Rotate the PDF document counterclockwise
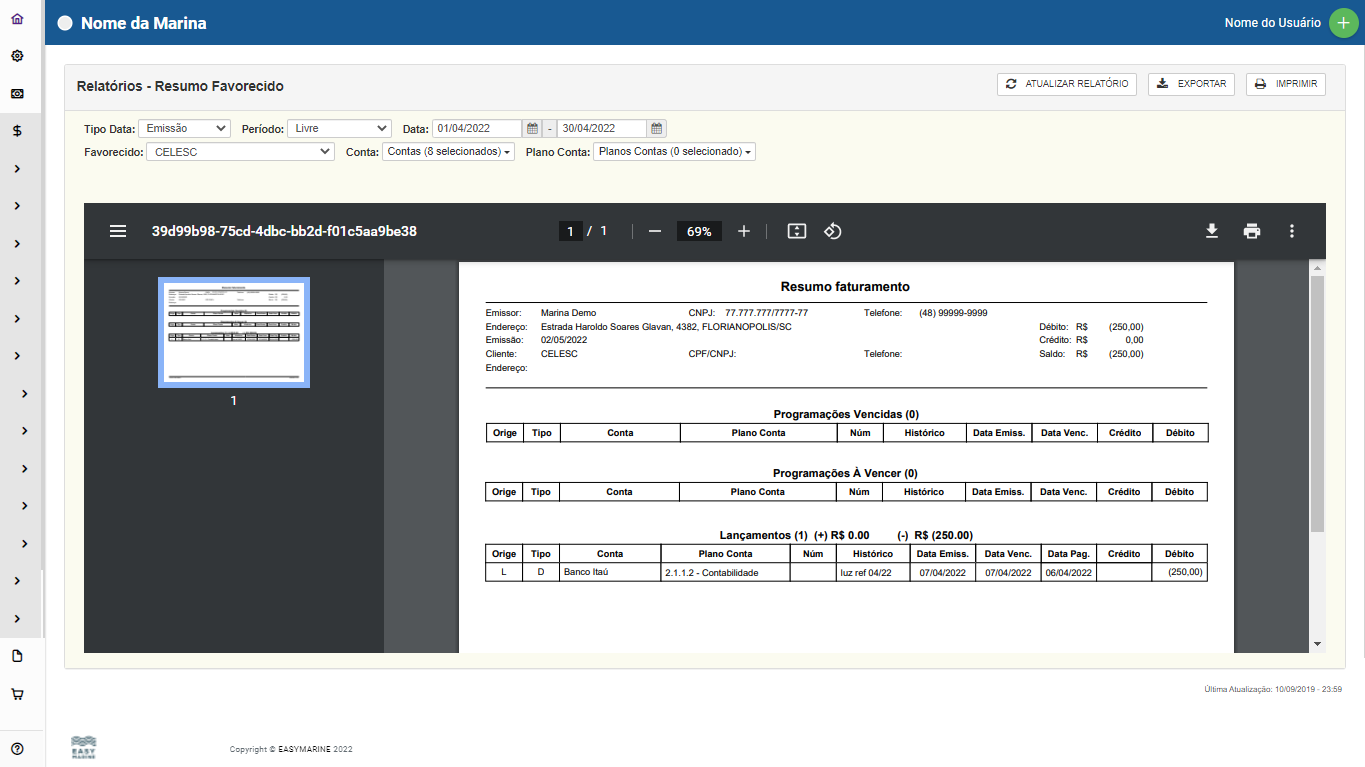 [x=832, y=231]
